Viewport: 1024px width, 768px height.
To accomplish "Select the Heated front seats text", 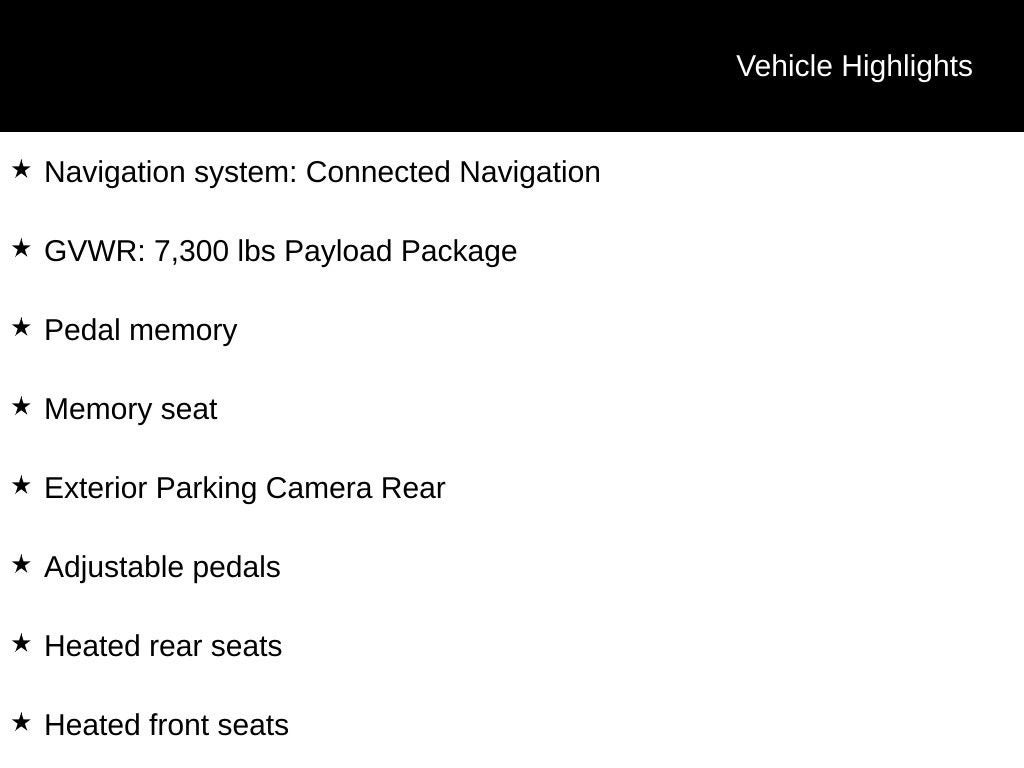I will [167, 725].
